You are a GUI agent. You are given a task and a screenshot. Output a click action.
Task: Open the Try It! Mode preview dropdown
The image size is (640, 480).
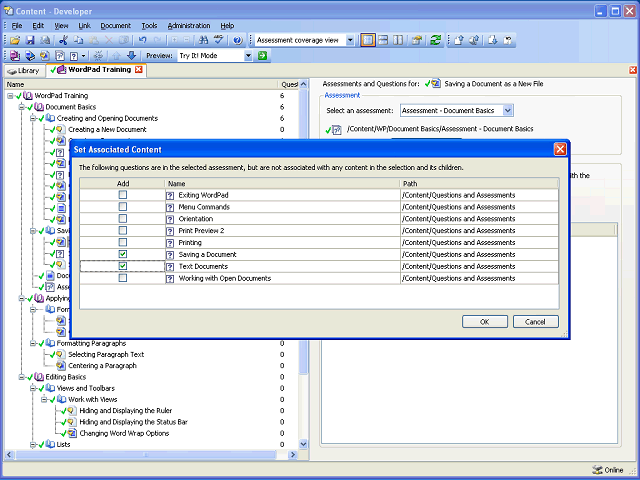(x=247, y=56)
